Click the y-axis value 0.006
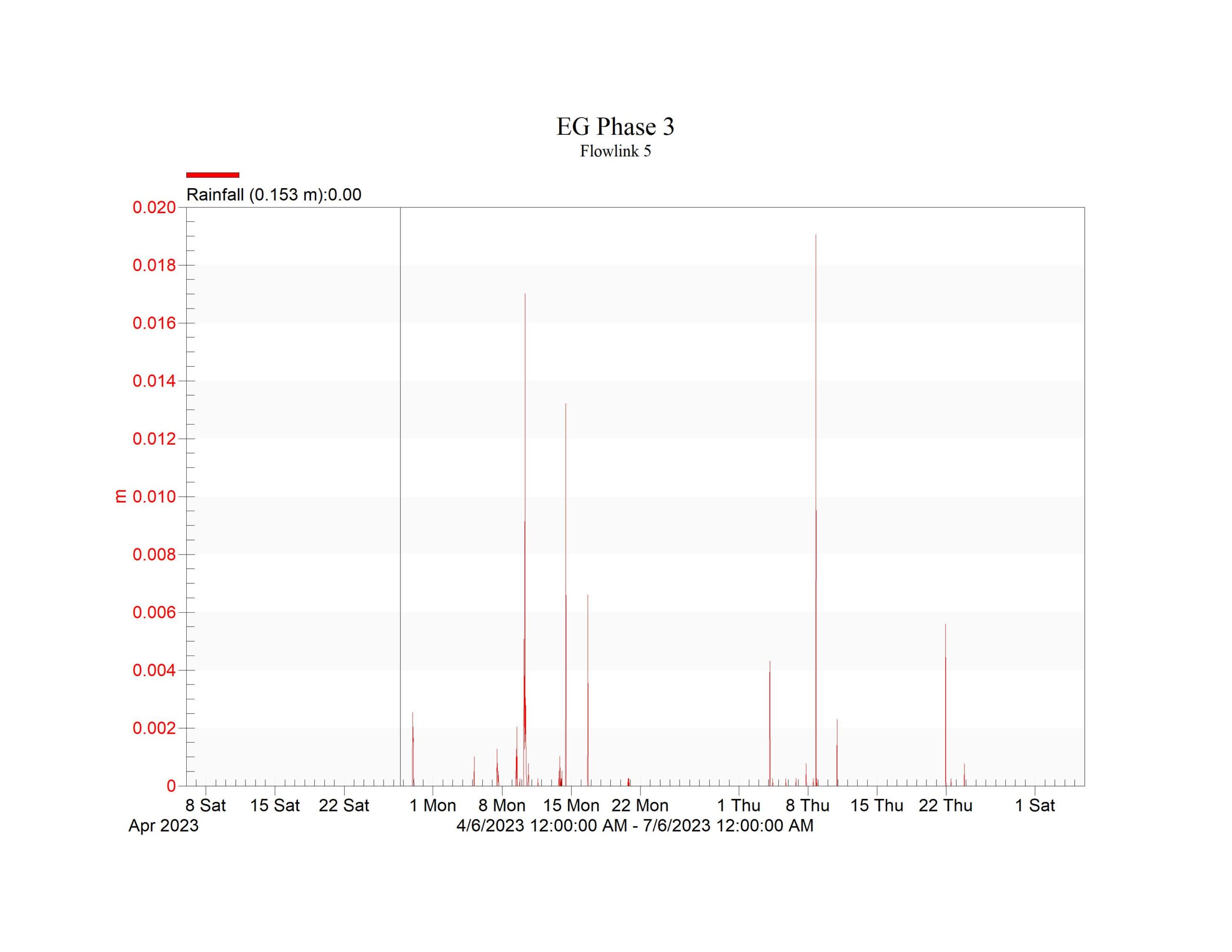 (154, 612)
